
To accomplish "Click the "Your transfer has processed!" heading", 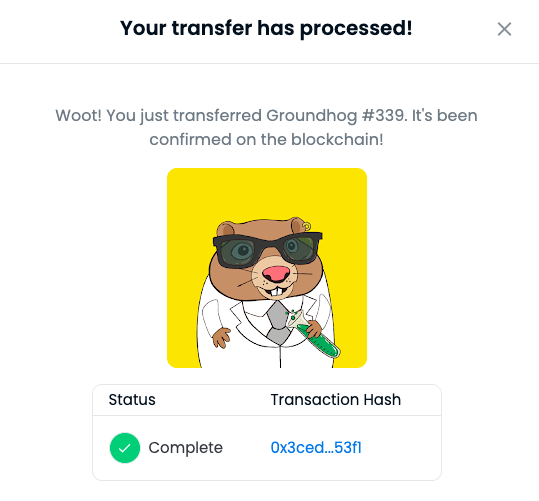I will pos(266,28).
